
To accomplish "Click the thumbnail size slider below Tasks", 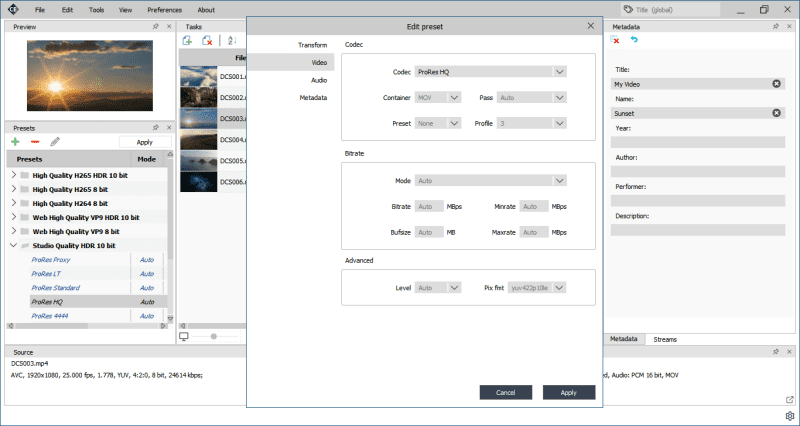I will click(215, 337).
